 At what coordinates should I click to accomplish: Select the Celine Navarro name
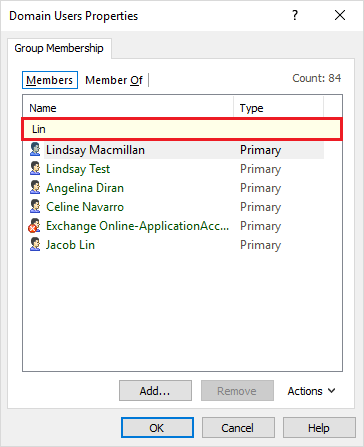pyautogui.click(x=85, y=207)
